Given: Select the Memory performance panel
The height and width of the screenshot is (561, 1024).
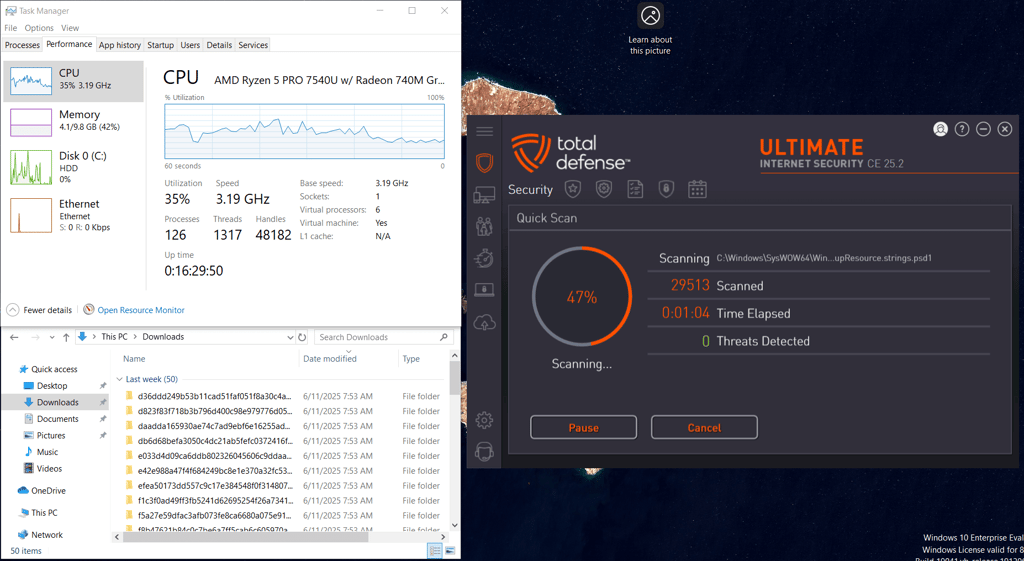Looking at the screenshot, I should [x=73, y=121].
